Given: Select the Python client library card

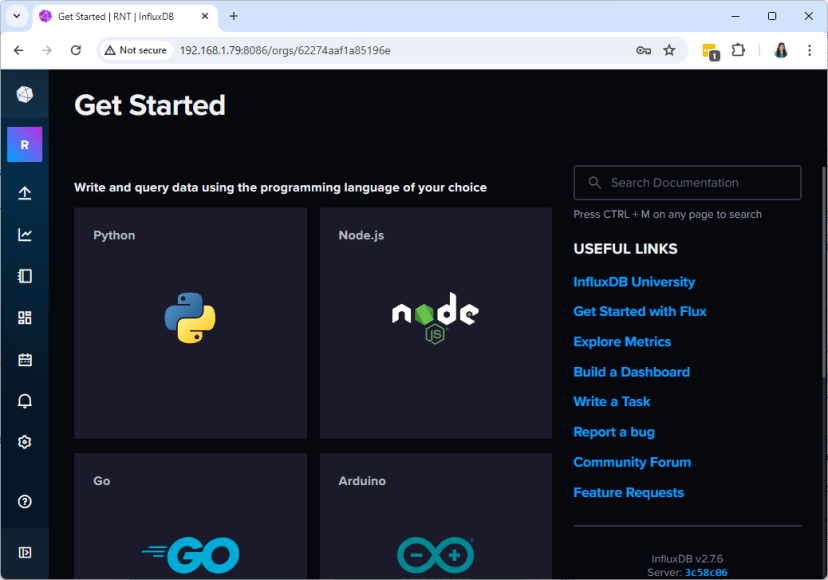Looking at the screenshot, I should pyautogui.click(x=190, y=322).
